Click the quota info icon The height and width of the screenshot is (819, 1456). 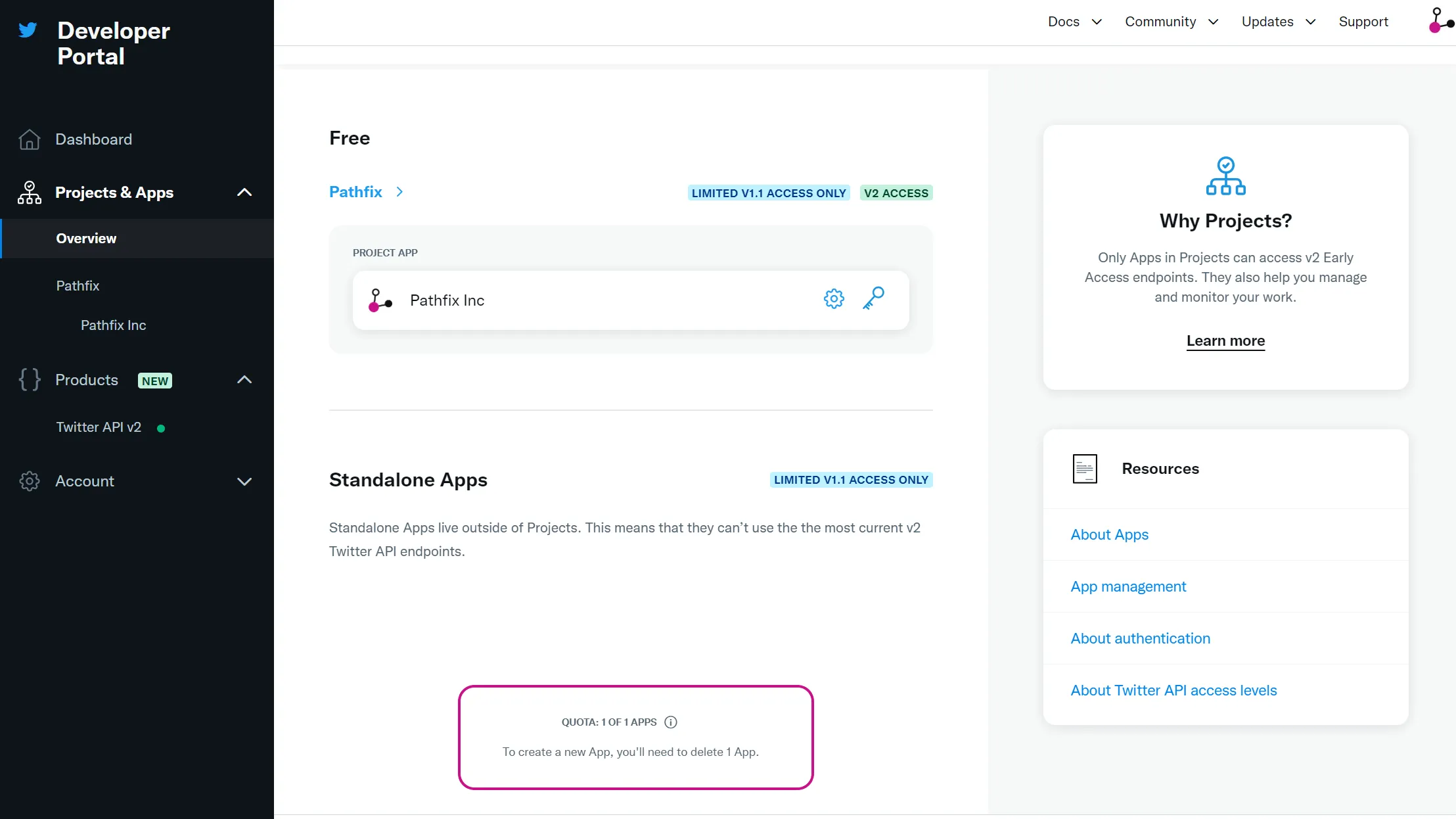coord(670,722)
